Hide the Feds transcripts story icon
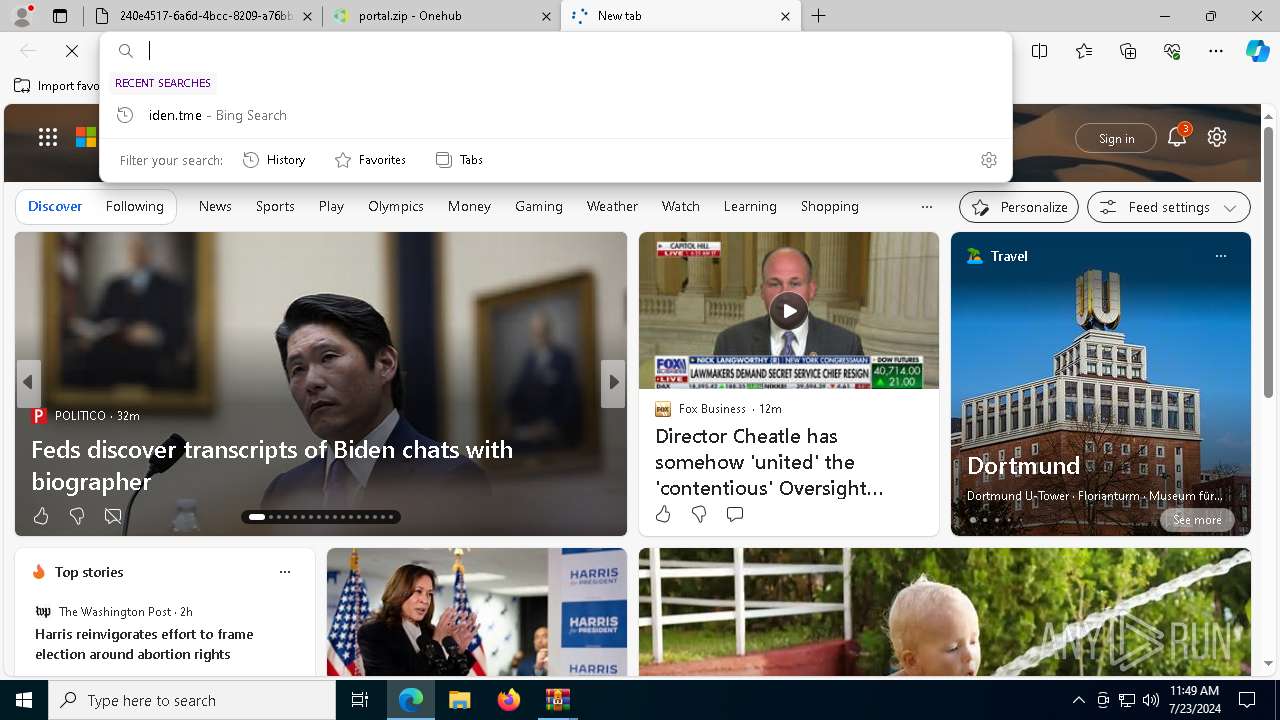 (113, 516)
